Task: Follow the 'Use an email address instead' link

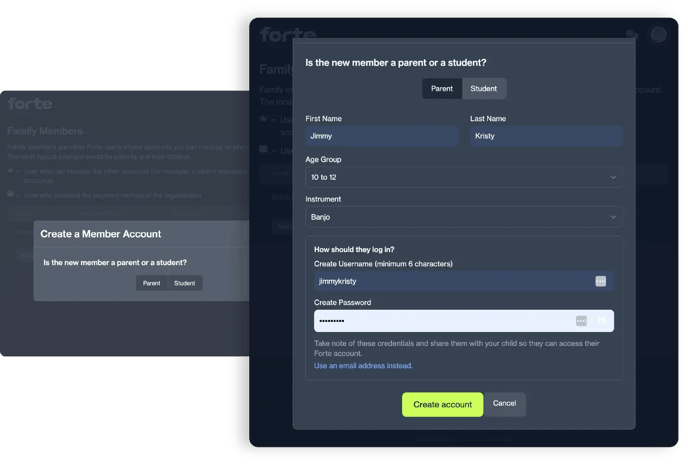Action: 363,366
